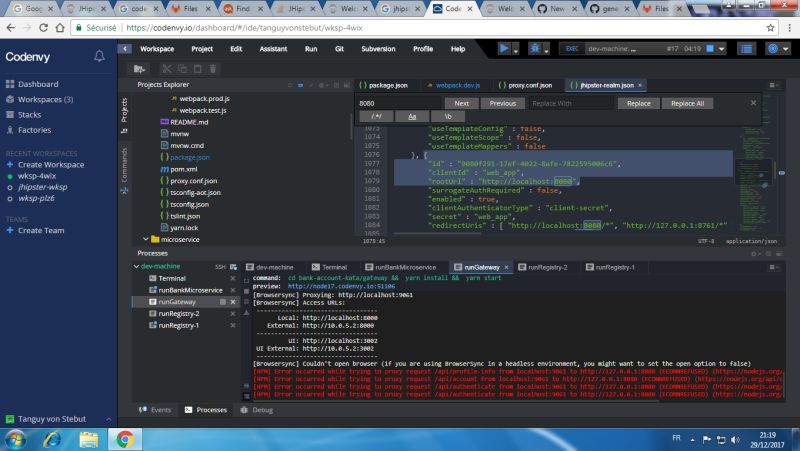
Task: Click the Delete trash toolbar icon
Action: [x=213, y=68]
